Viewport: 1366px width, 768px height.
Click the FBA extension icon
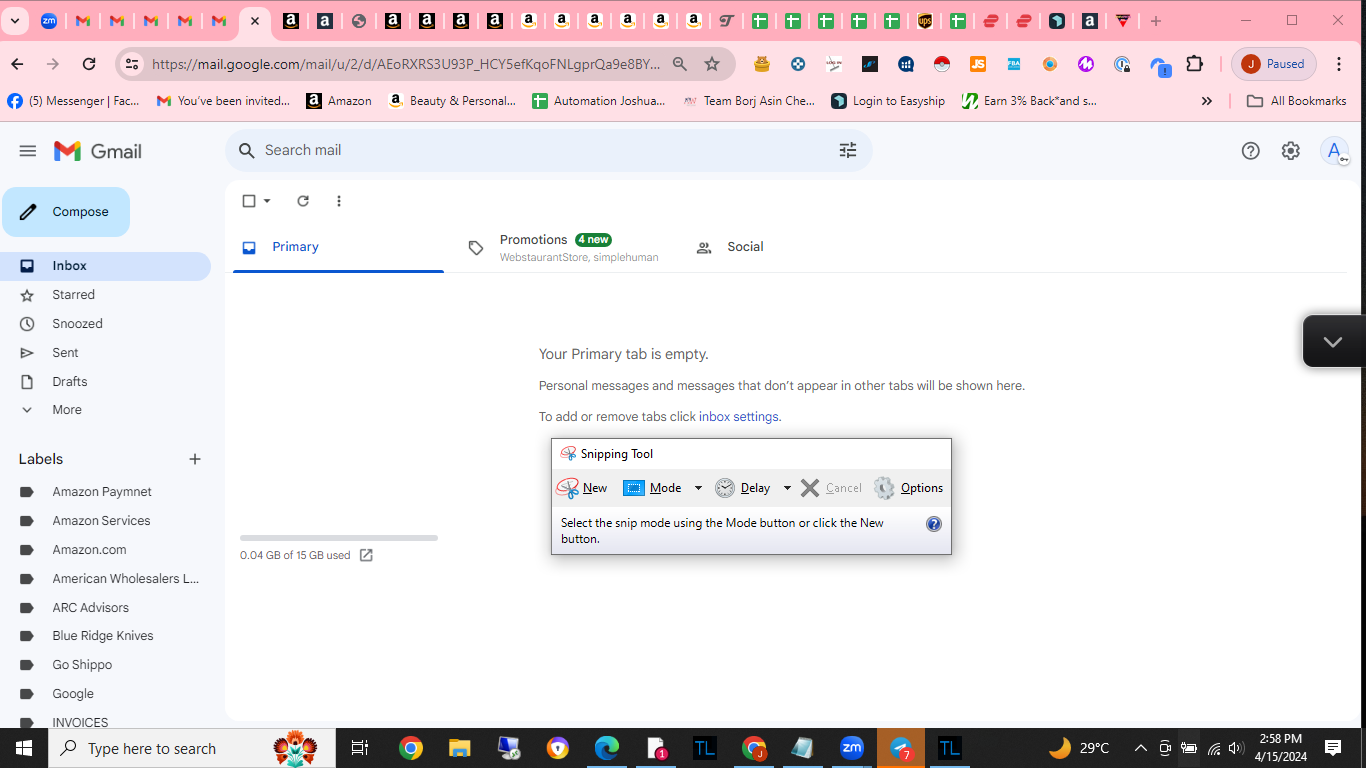tap(1014, 64)
